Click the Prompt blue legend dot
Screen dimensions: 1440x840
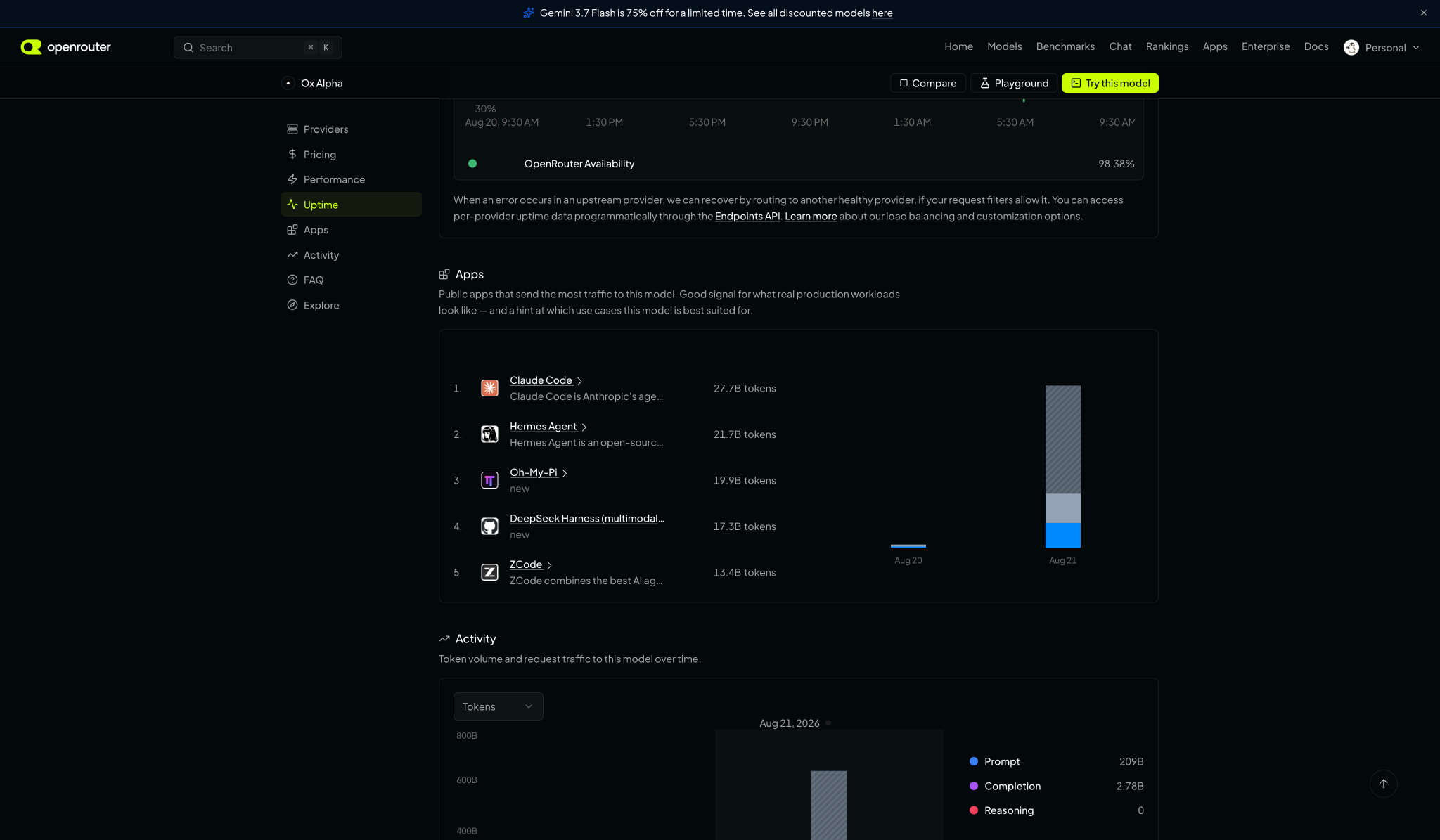(974, 761)
